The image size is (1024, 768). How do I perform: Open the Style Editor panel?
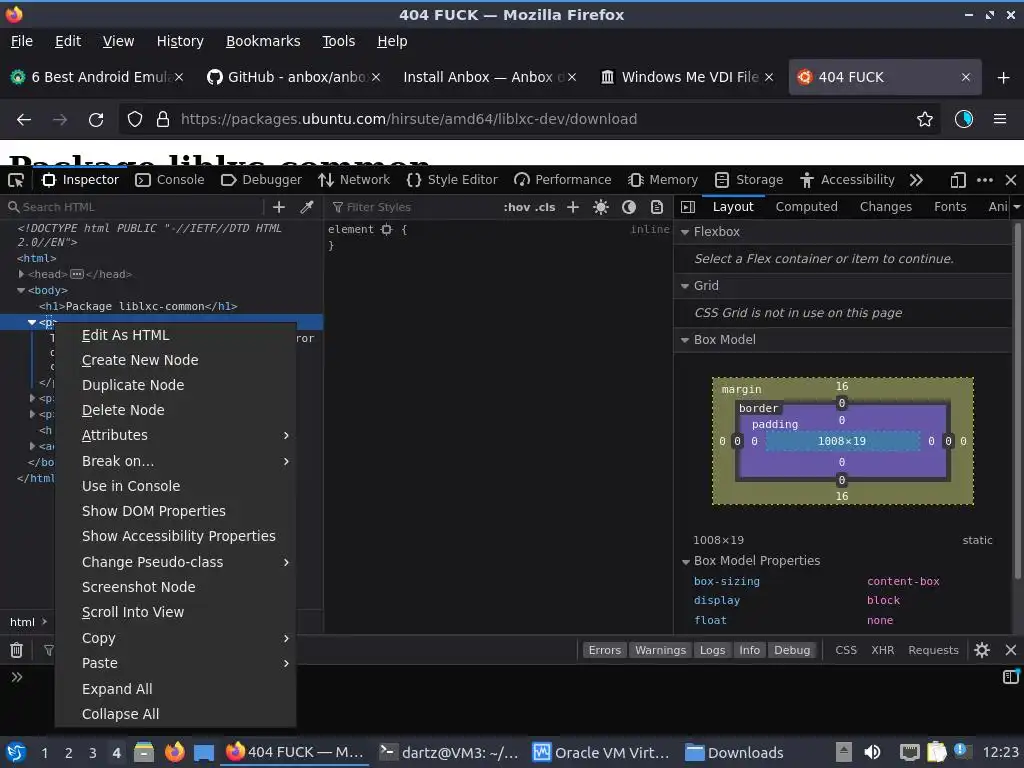(452, 180)
